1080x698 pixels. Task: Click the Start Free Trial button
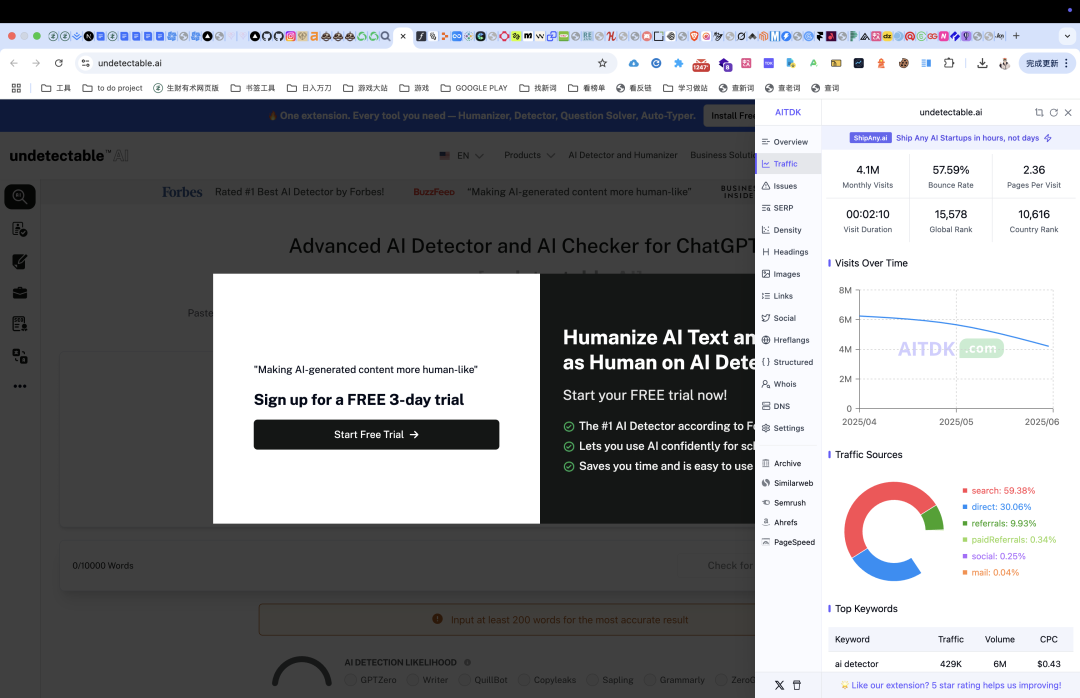coord(376,435)
